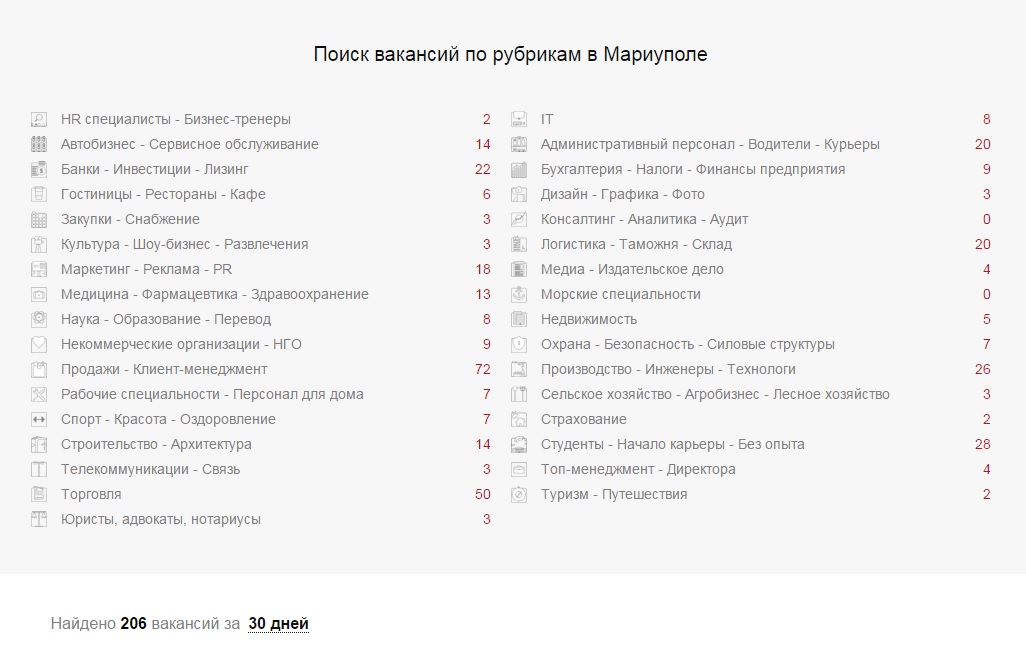Click the icon next to Туризм - Путешествия
The height and width of the screenshot is (654, 1026).
(519, 494)
